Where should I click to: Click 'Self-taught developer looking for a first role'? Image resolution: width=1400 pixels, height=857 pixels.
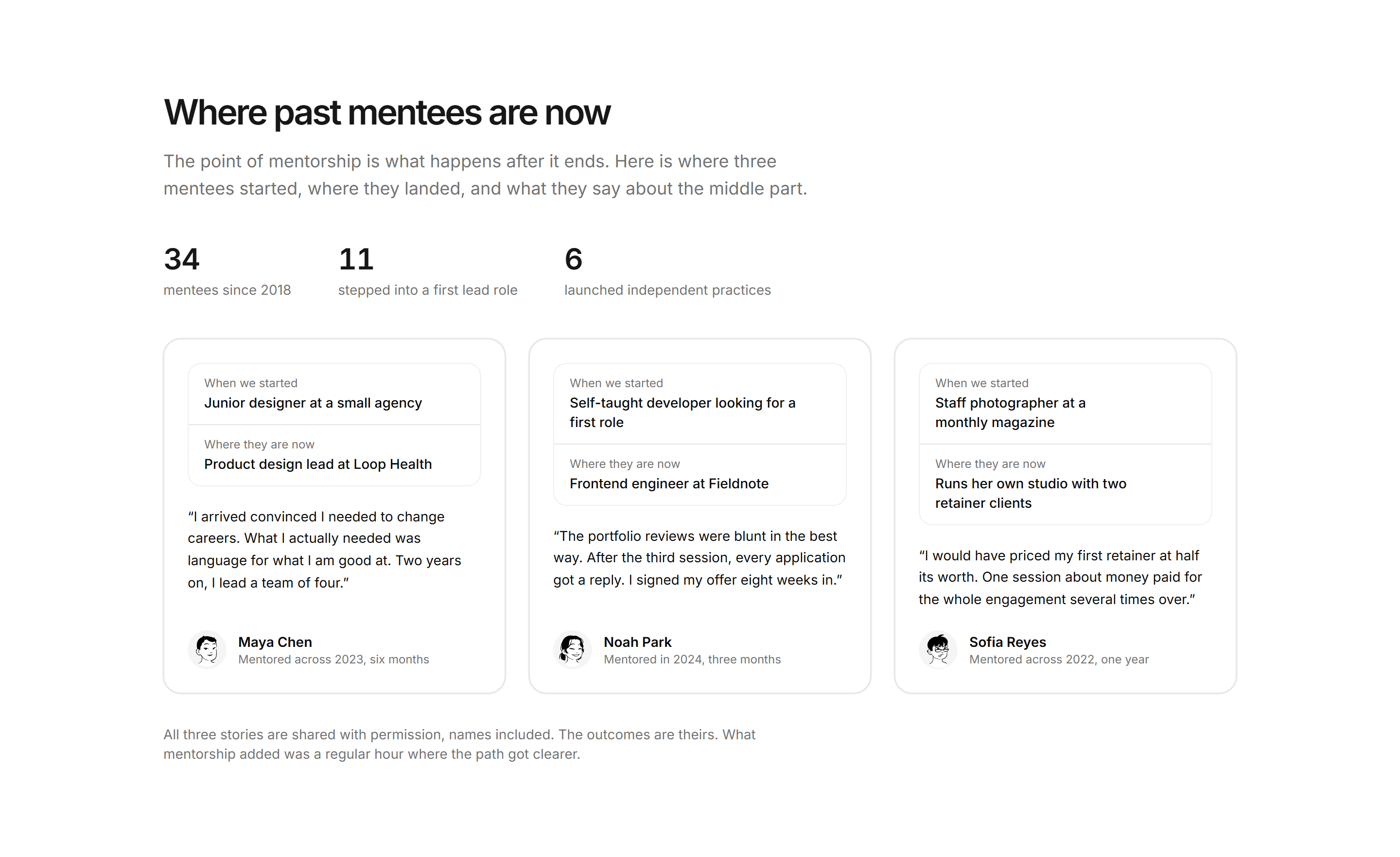coord(682,412)
